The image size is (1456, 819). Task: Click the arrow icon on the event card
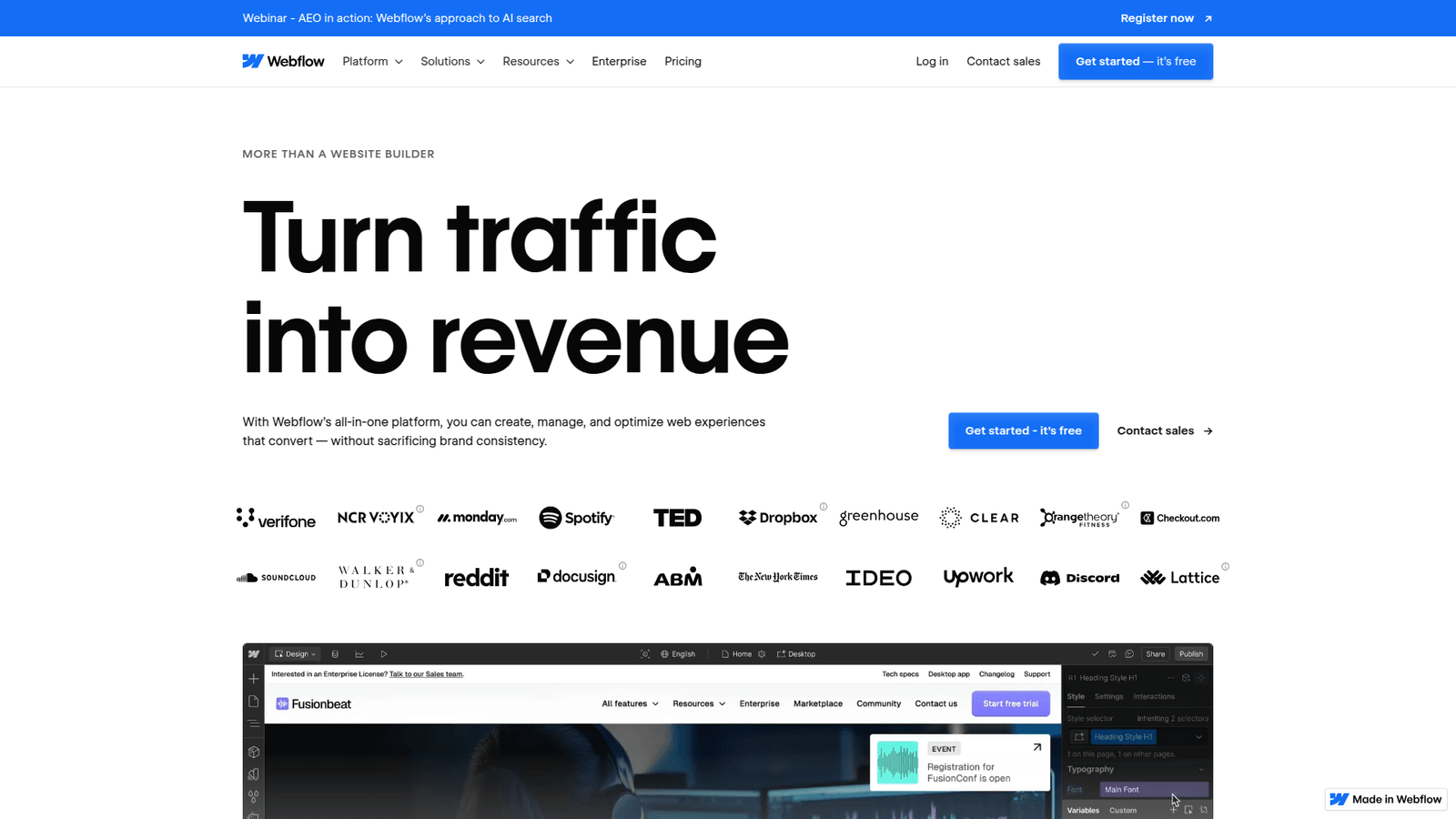click(x=1036, y=747)
